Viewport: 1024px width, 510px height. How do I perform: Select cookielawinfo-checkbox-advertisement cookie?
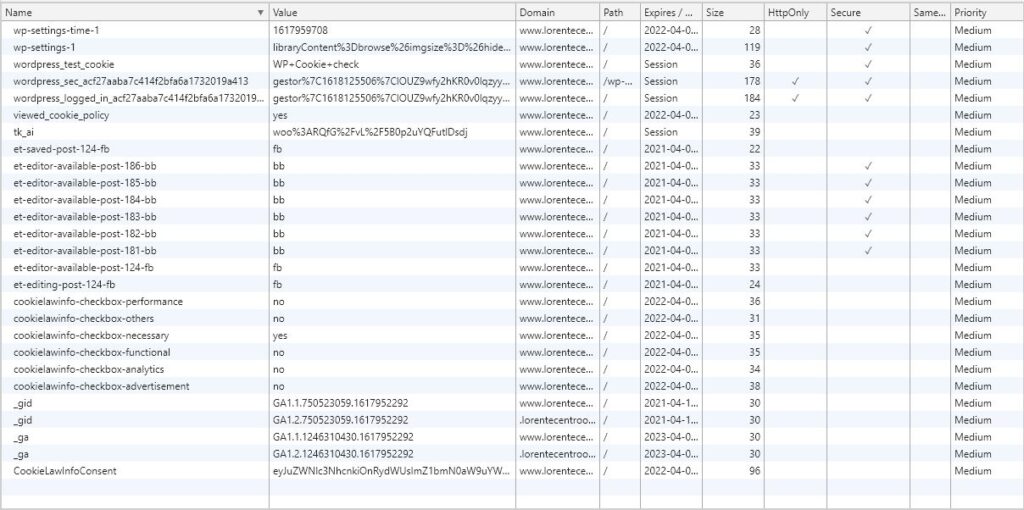tap(512, 387)
